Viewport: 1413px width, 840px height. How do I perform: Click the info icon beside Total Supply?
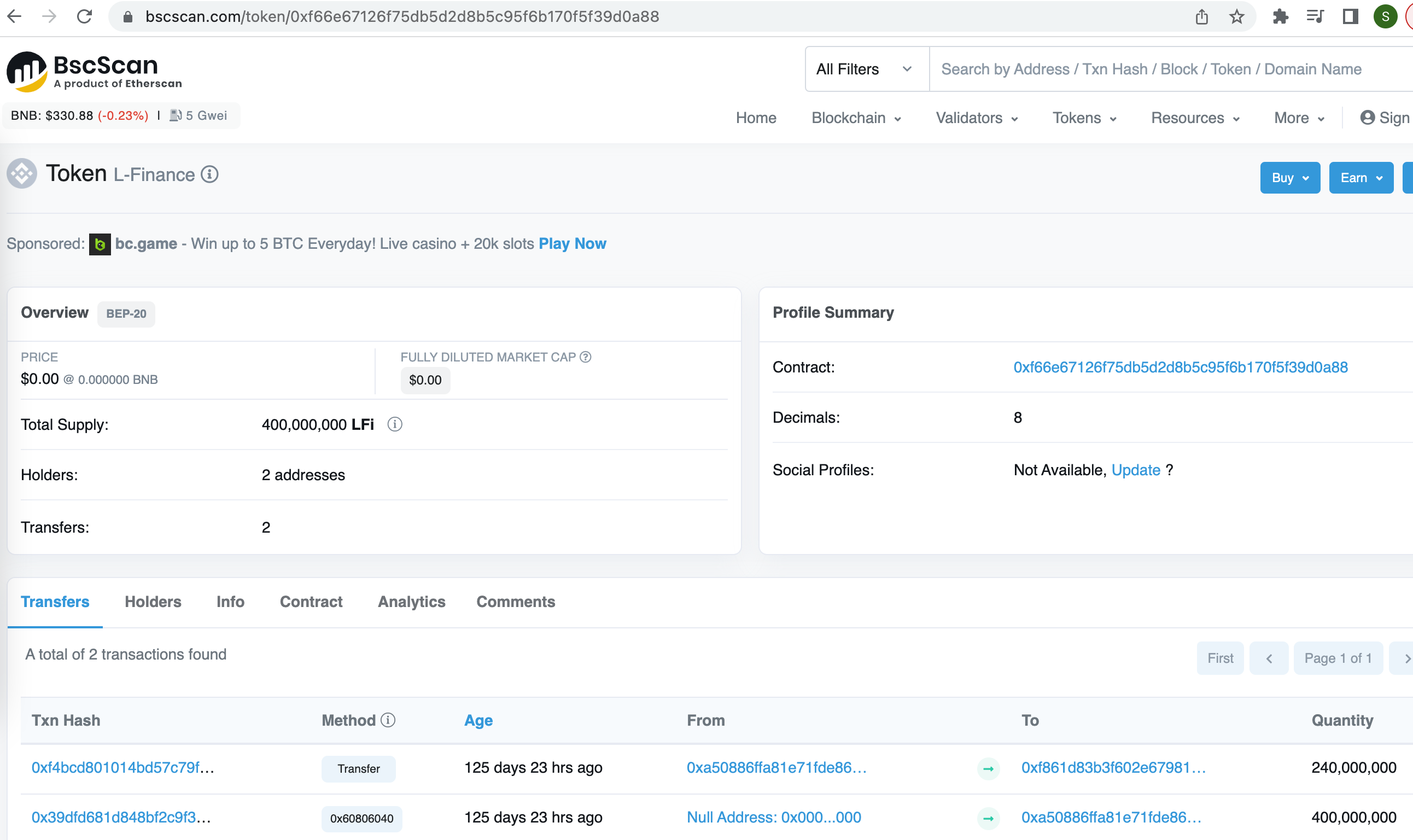point(394,424)
